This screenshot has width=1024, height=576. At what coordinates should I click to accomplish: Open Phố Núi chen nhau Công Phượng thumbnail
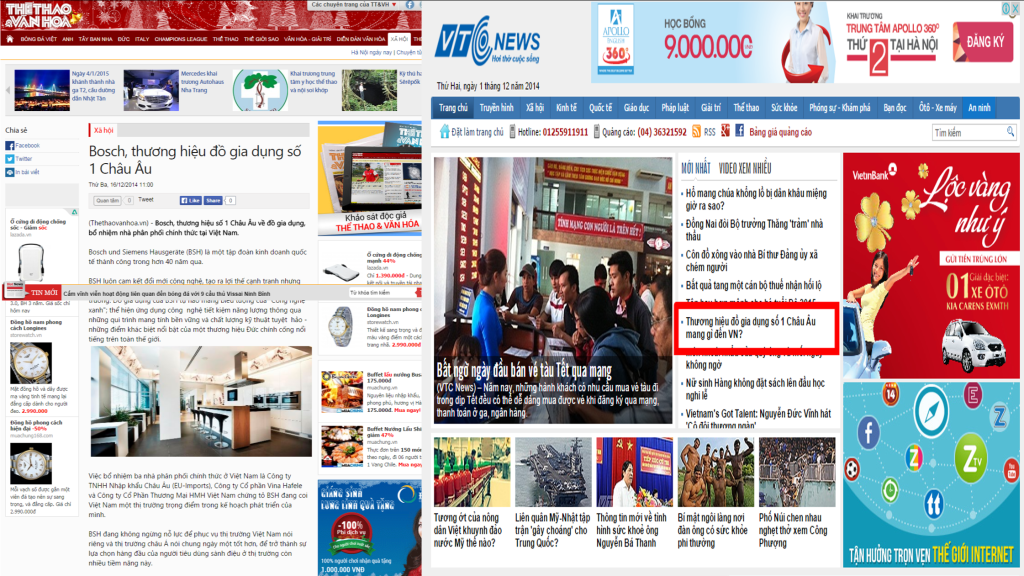pyautogui.click(x=797, y=472)
